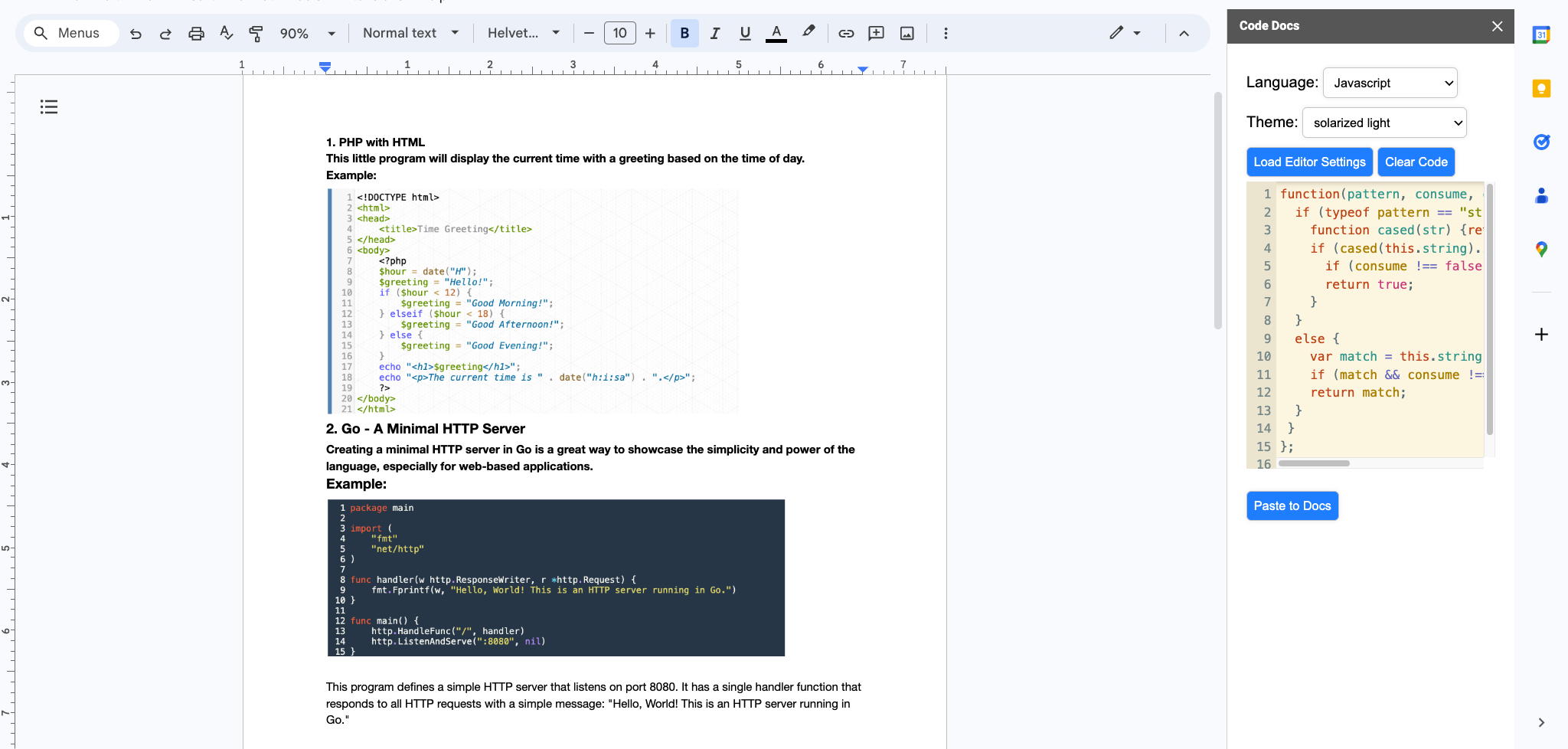Open the More options three-dot menu
Screen dimensions: 1568x749
click(946, 33)
